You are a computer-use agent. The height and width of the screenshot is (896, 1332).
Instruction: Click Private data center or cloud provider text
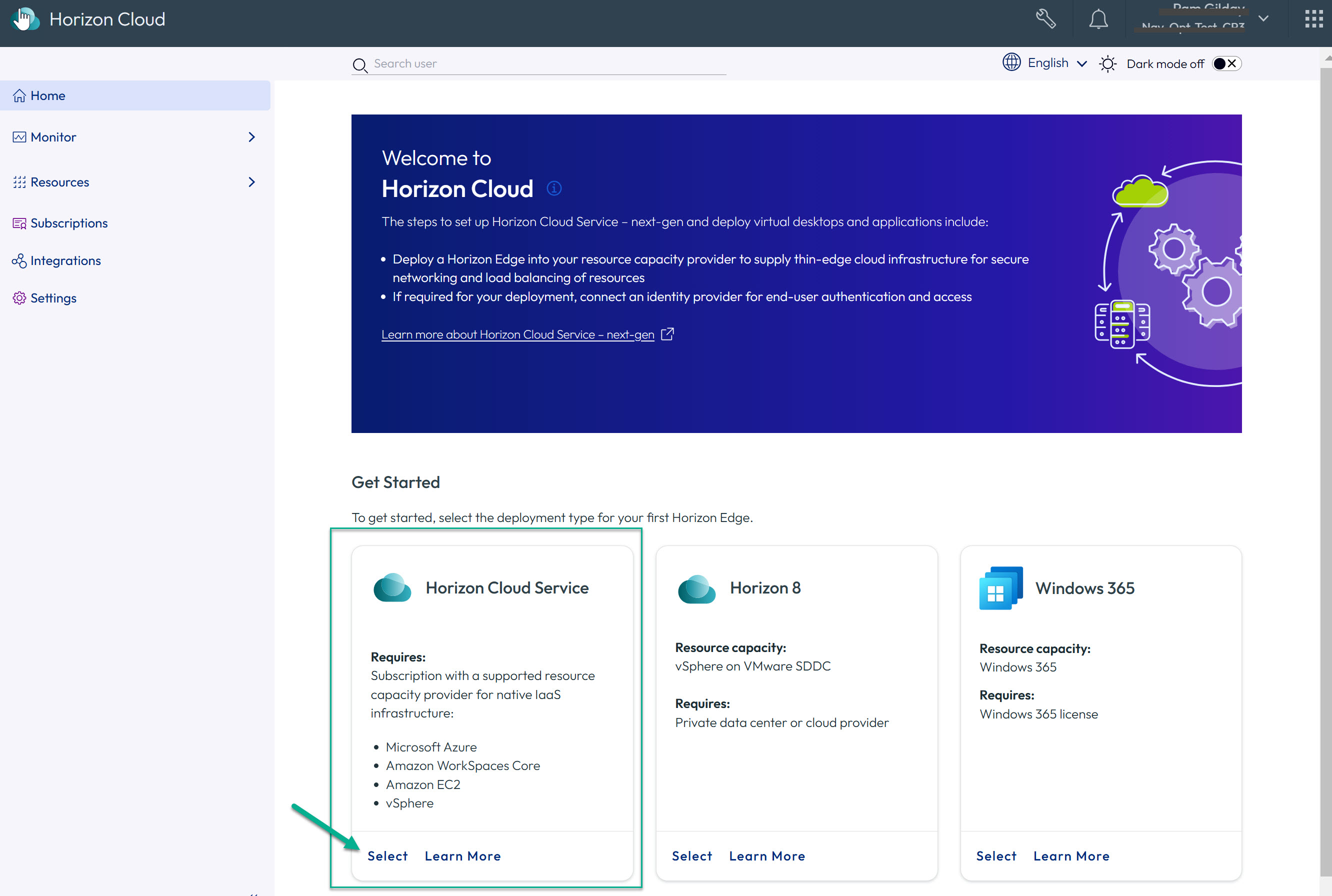point(781,723)
